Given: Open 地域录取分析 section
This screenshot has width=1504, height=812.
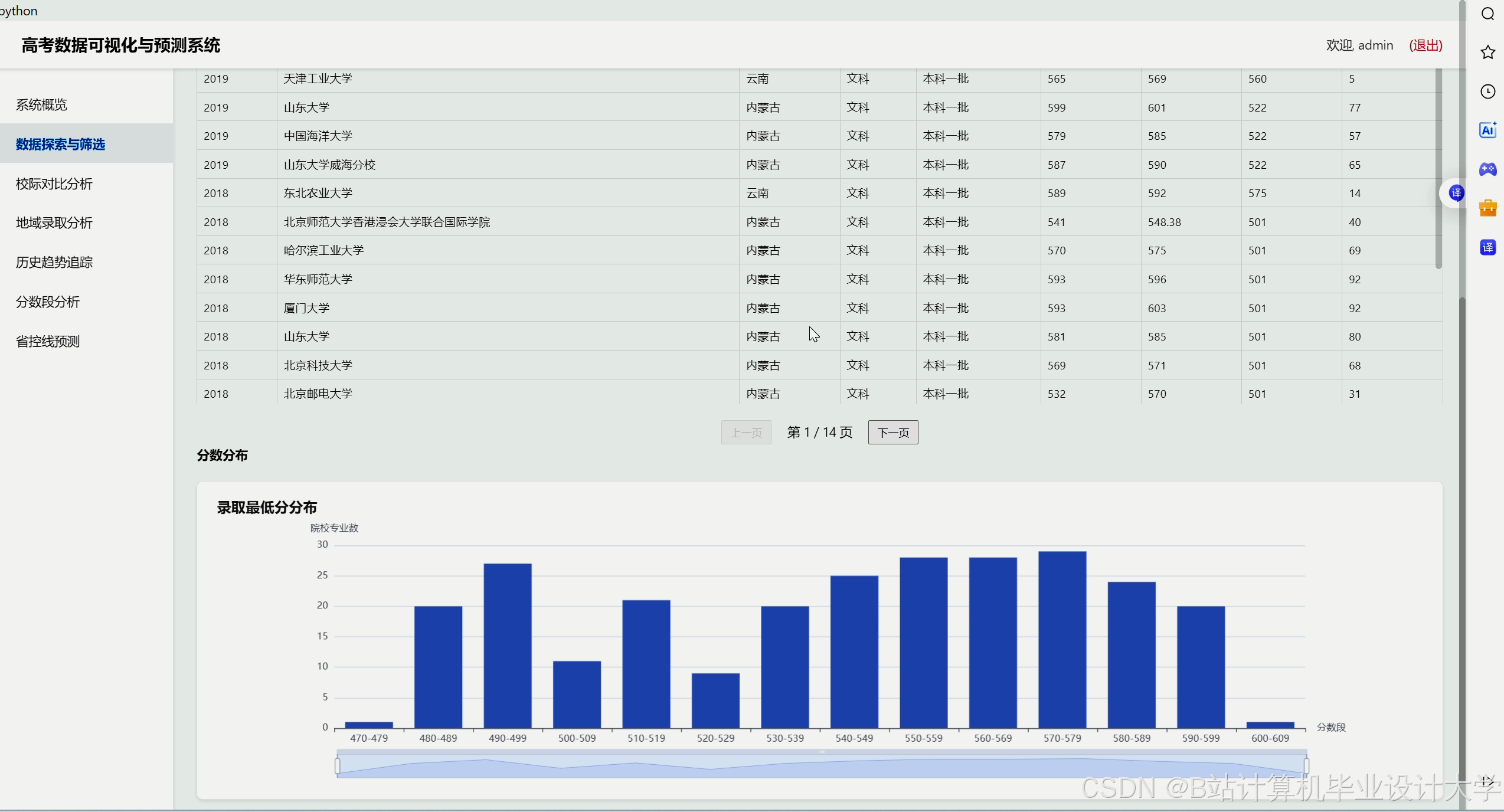Looking at the screenshot, I should [54, 223].
